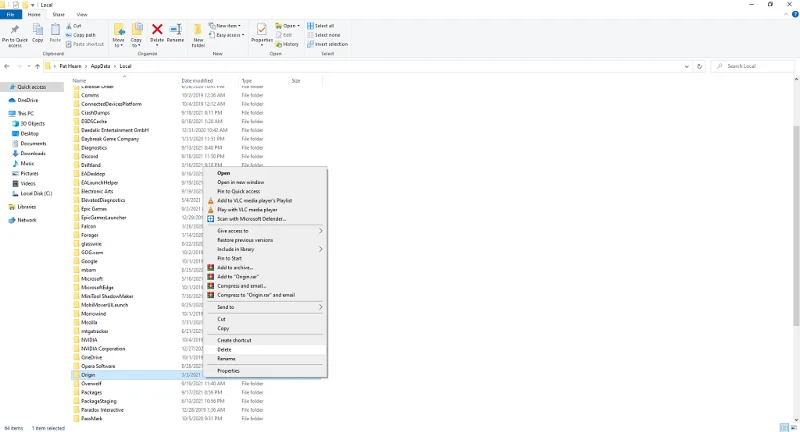The height and width of the screenshot is (432, 800).
Task: Sort by the Name column header
Action: coord(124,81)
